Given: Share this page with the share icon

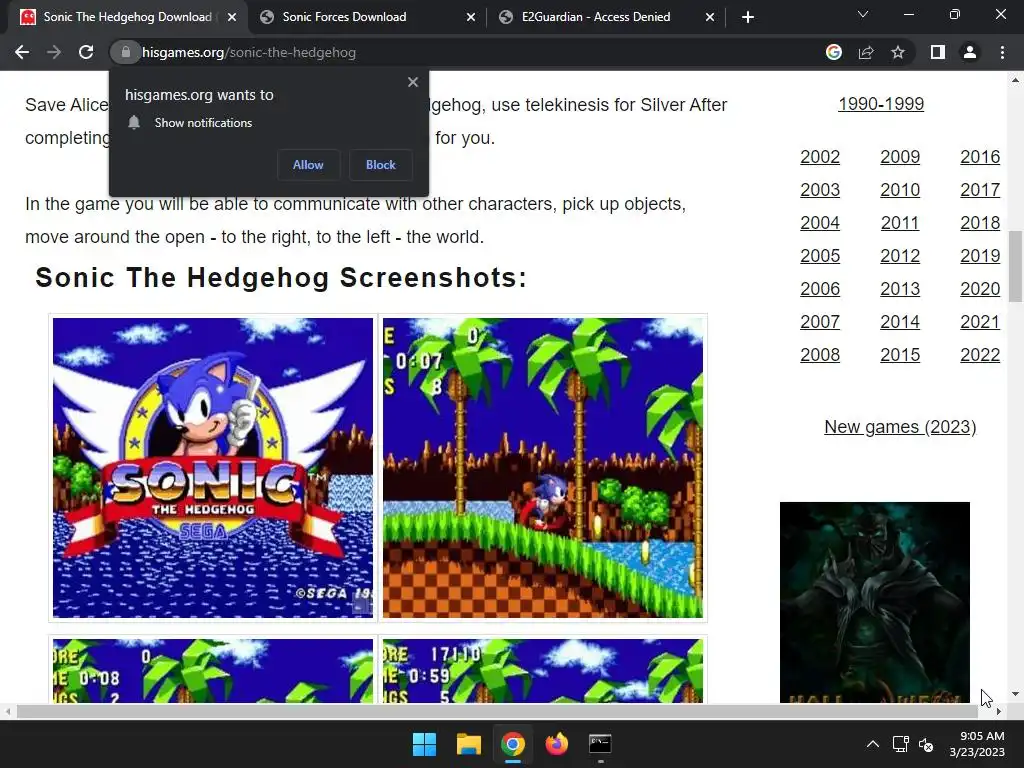Looking at the screenshot, I should coord(866,52).
